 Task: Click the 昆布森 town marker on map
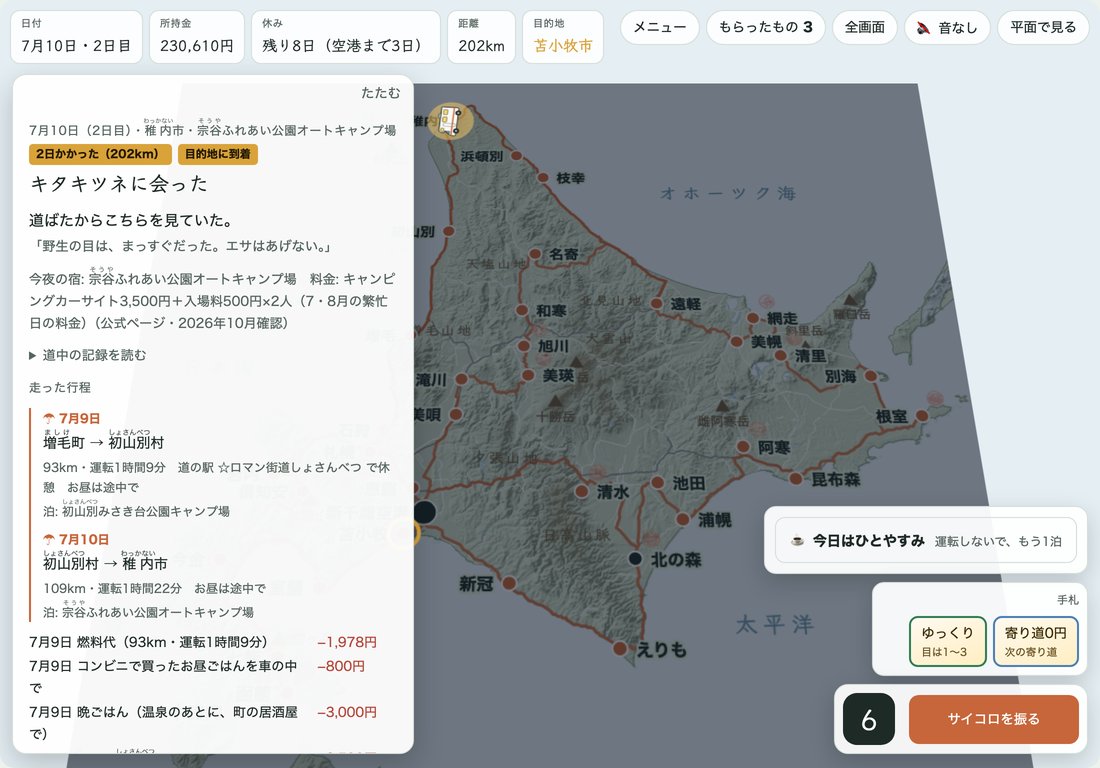[x=796, y=479]
